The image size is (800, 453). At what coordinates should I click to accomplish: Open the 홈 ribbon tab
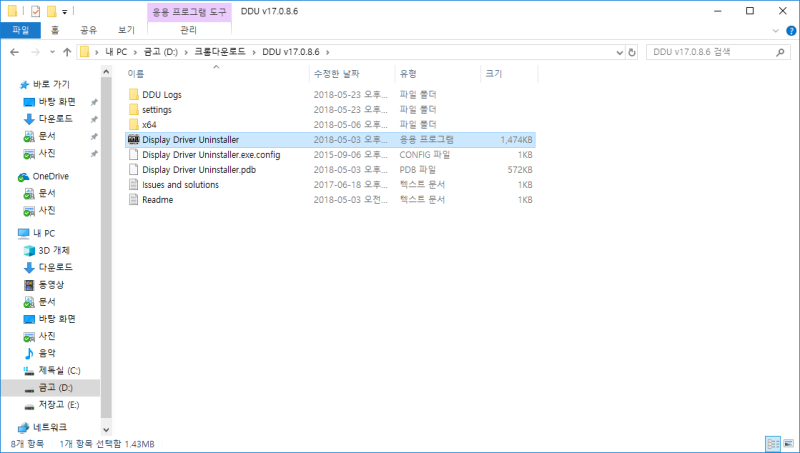click(55, 30)
